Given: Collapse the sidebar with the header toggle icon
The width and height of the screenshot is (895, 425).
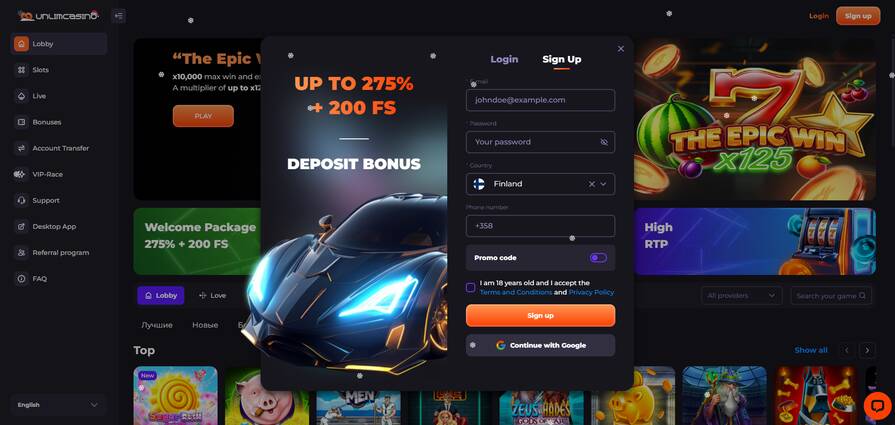Looking at the screenshot, I should (119, 16).
